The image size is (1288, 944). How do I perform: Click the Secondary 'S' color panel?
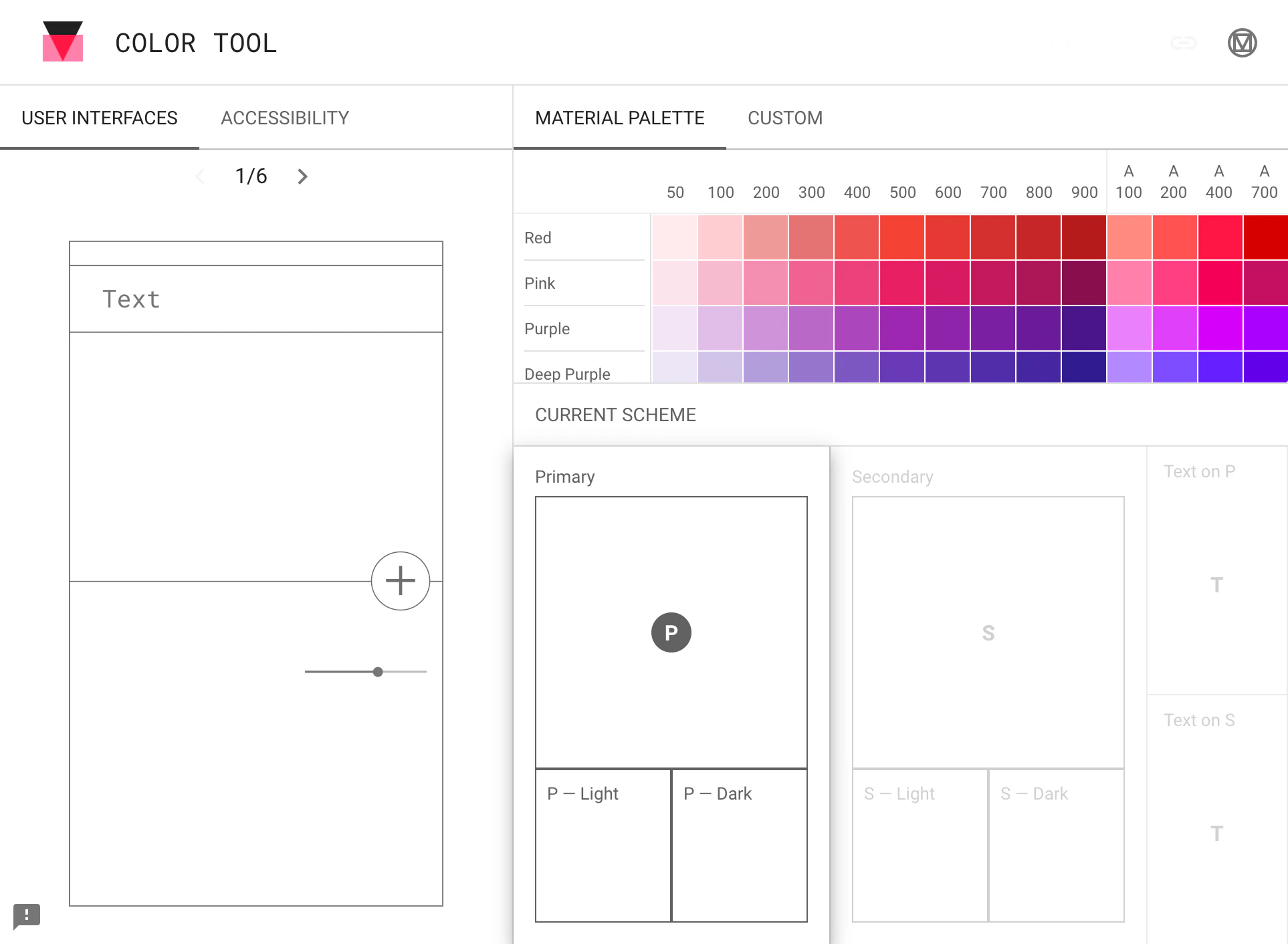pos(988,632)
